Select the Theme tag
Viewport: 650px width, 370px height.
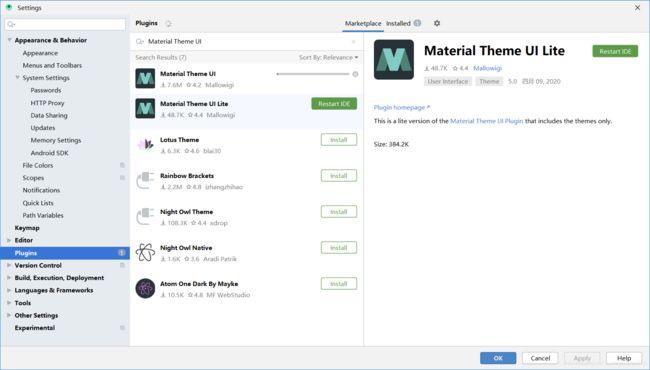[489, 82]
